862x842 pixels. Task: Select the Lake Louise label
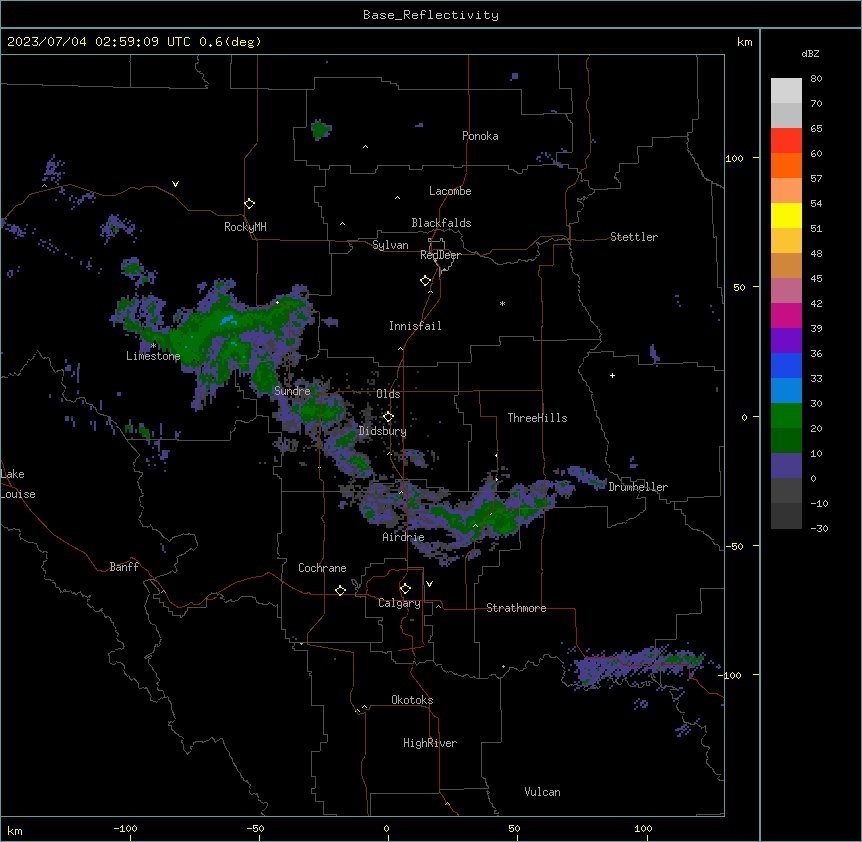pyautogui.click(x=18, y=484)
